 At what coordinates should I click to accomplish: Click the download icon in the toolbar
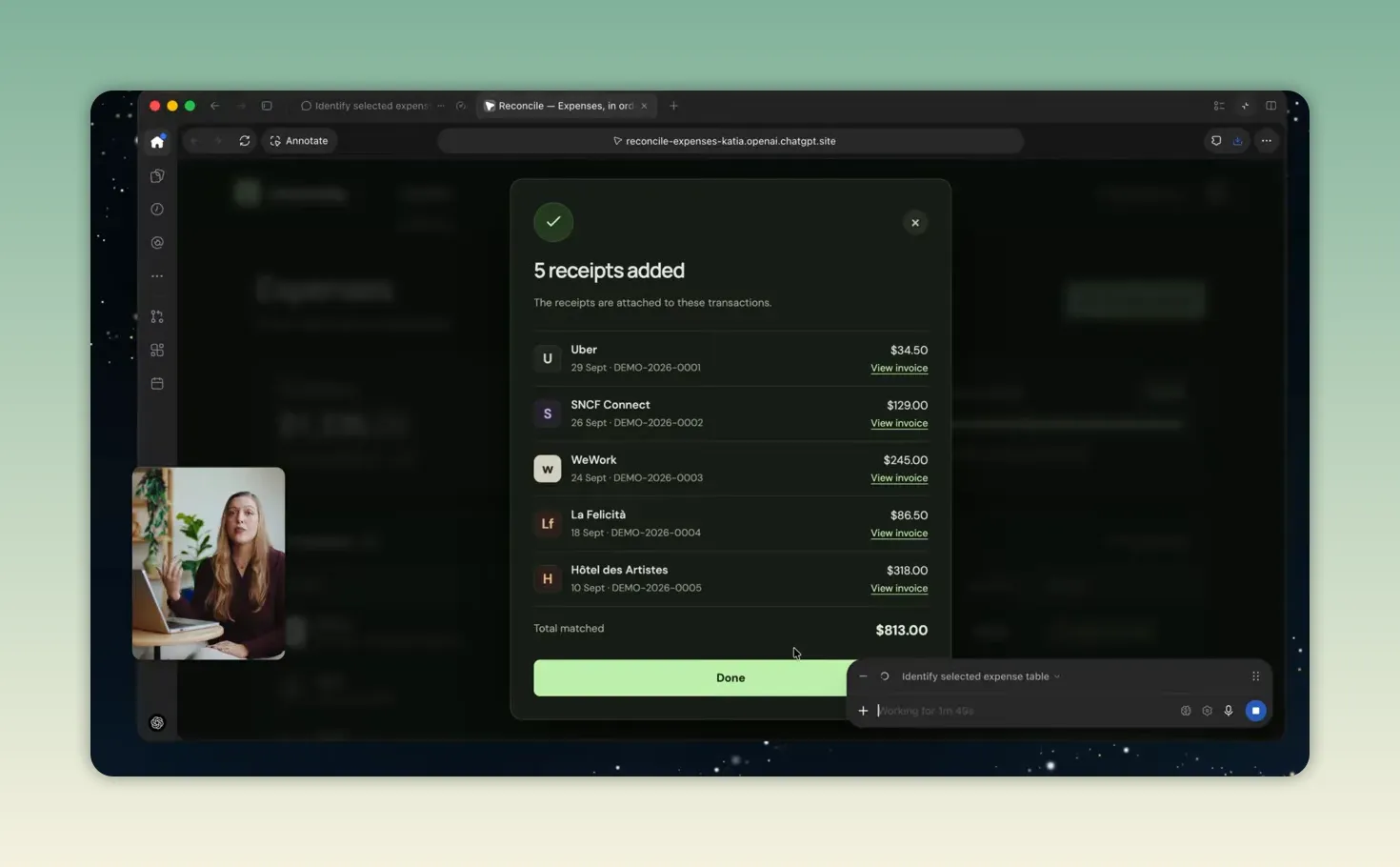(1237, 141)
